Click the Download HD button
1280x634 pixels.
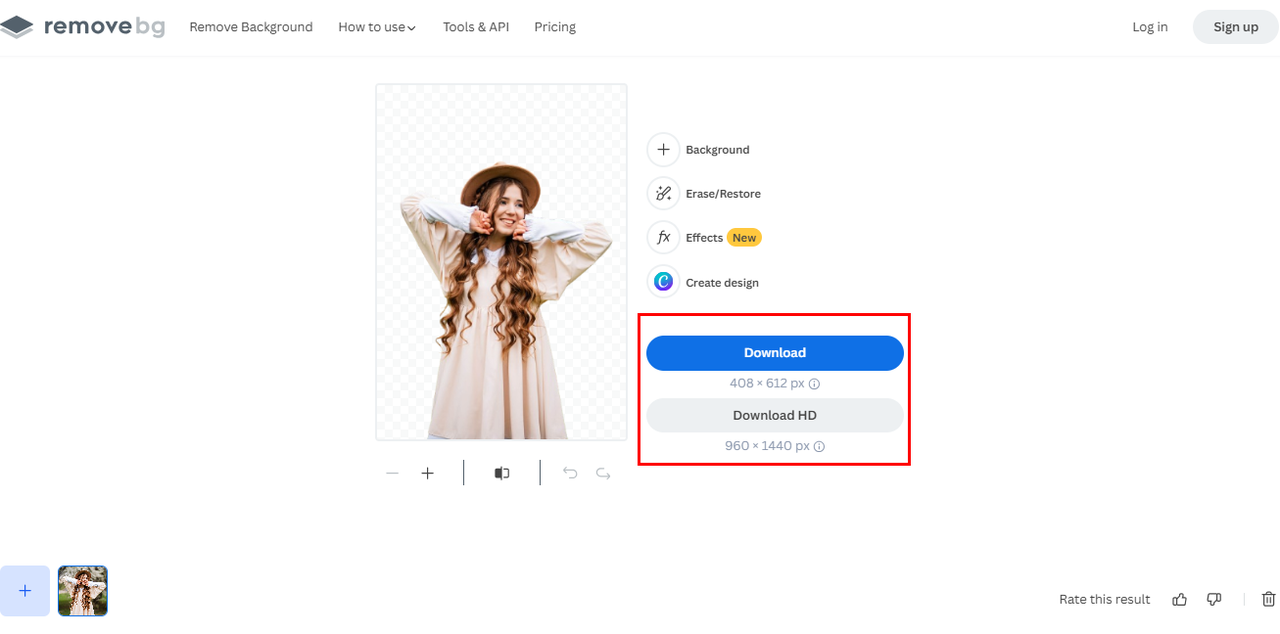click(775, 415)
